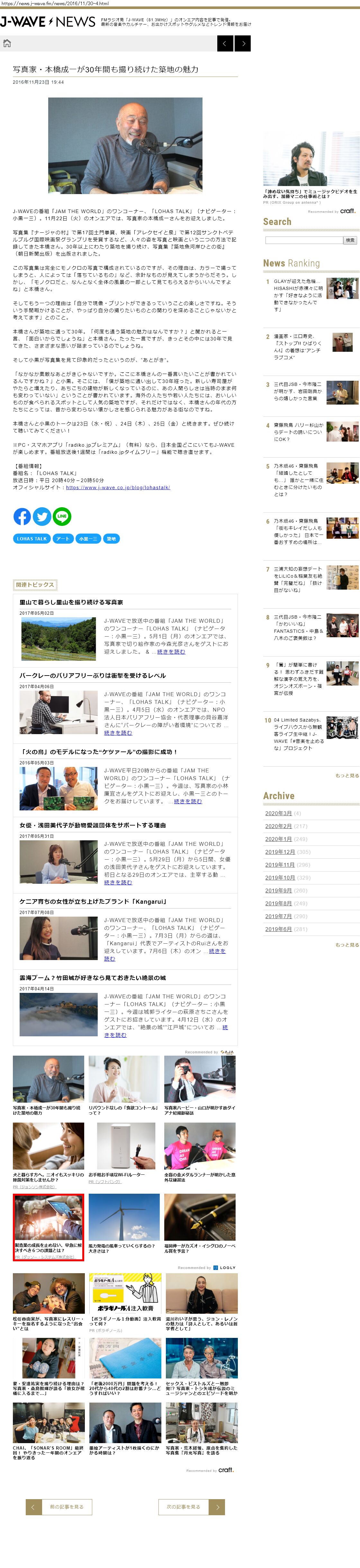Image resolution: width=360 pixels, height=1568 pixels.
Task: Open the 2019年12月 archive
Action: pos(280,852)
